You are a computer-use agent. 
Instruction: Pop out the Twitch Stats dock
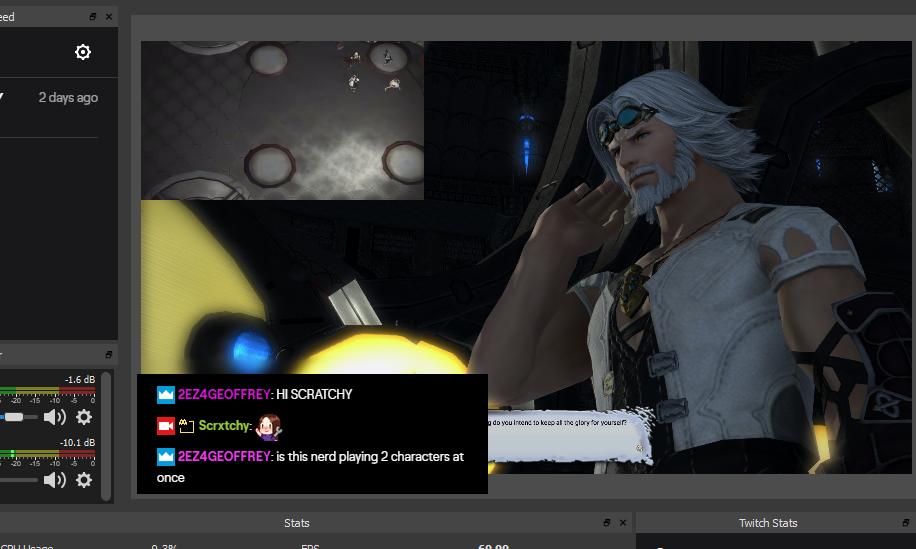[x=905, y=523]
